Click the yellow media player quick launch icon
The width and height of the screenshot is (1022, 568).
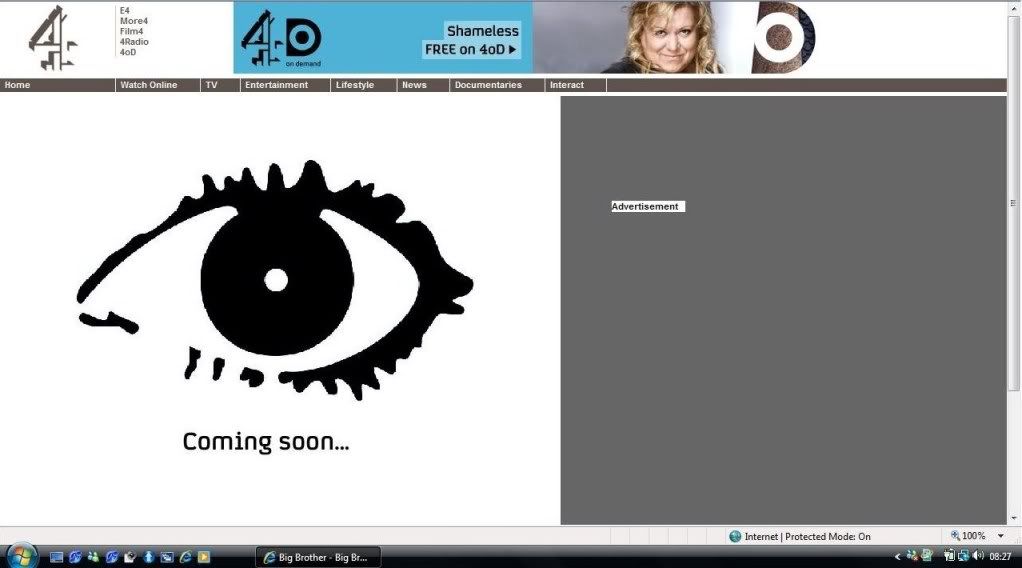(x=204, y=557)
